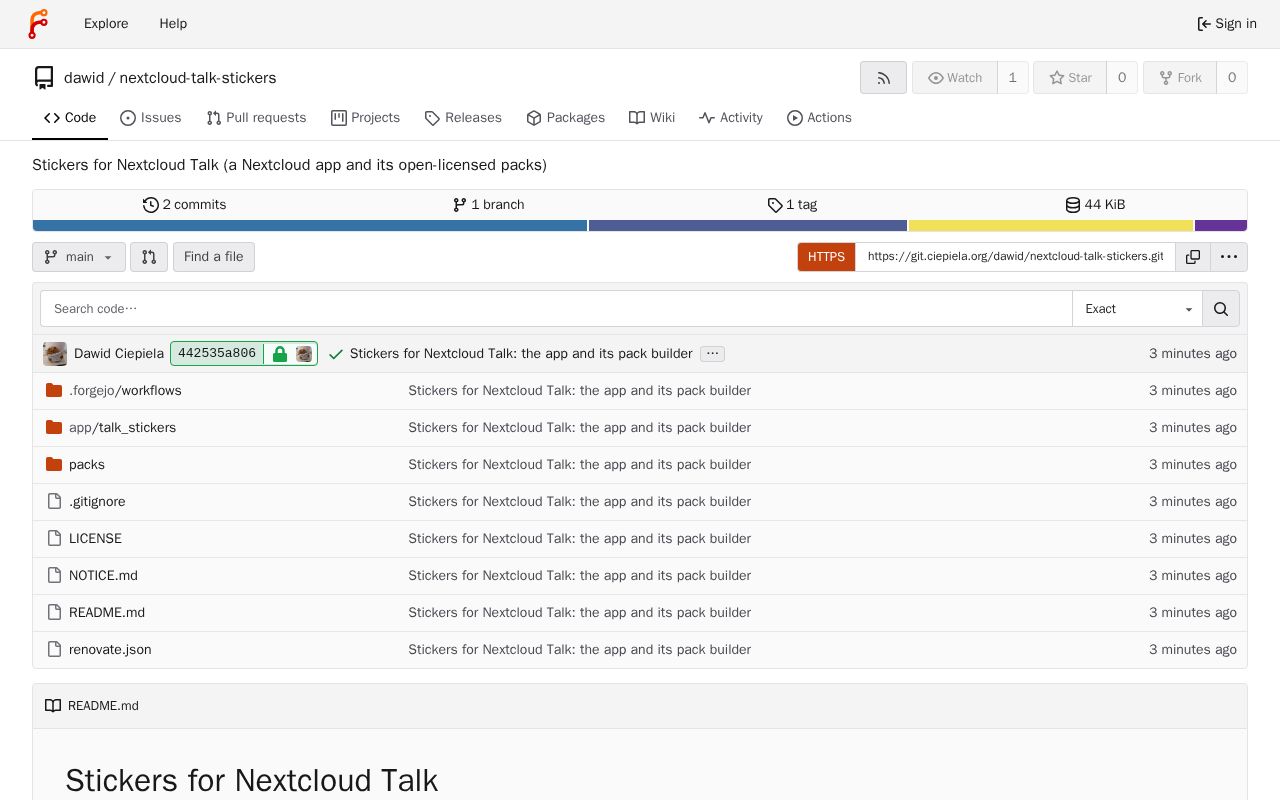Open the Releases tab
Screen dimensions: 1280x800
coord(463,118)
